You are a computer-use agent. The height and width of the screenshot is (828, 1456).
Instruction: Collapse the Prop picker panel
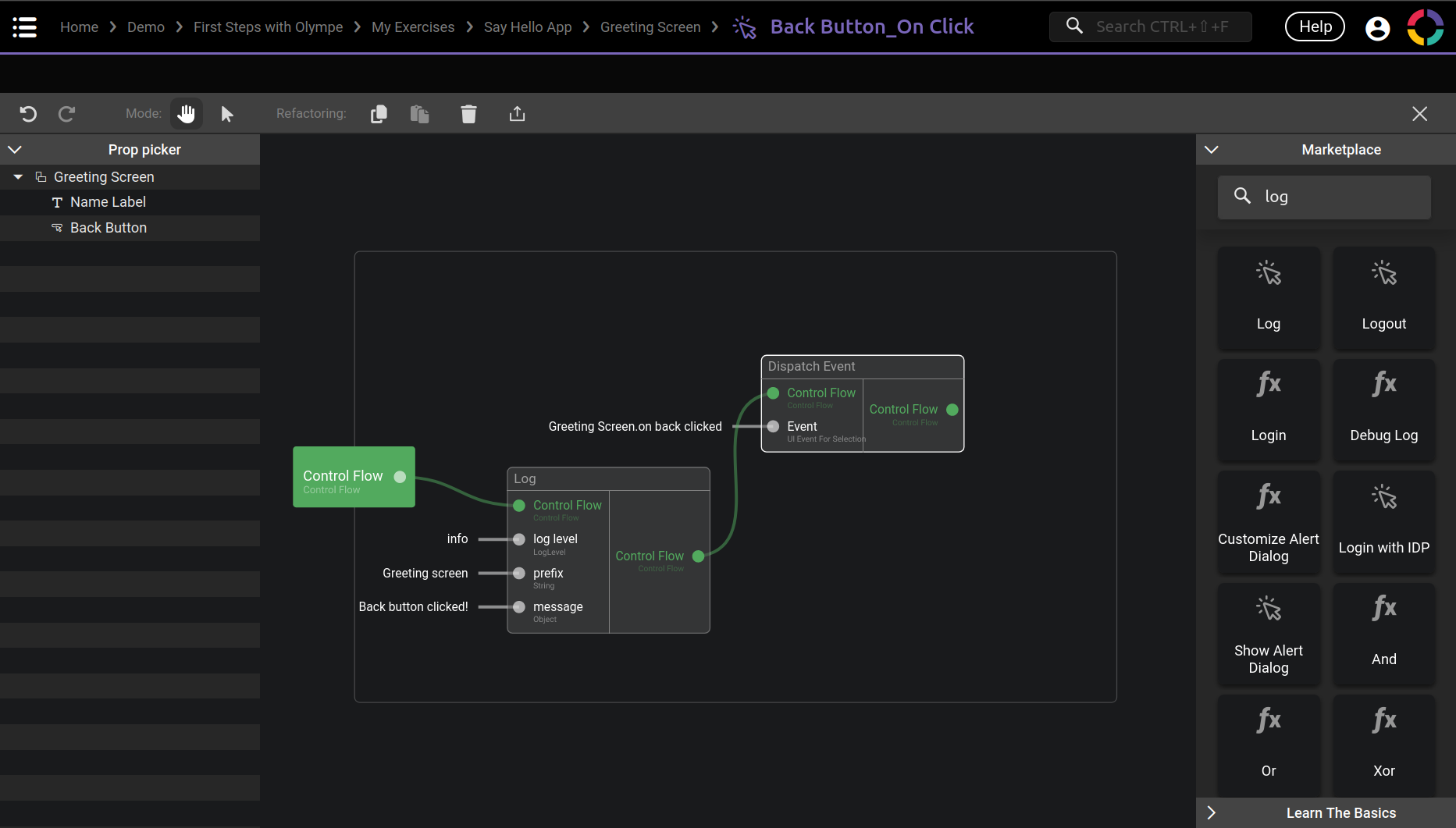[x=15, y=149]
